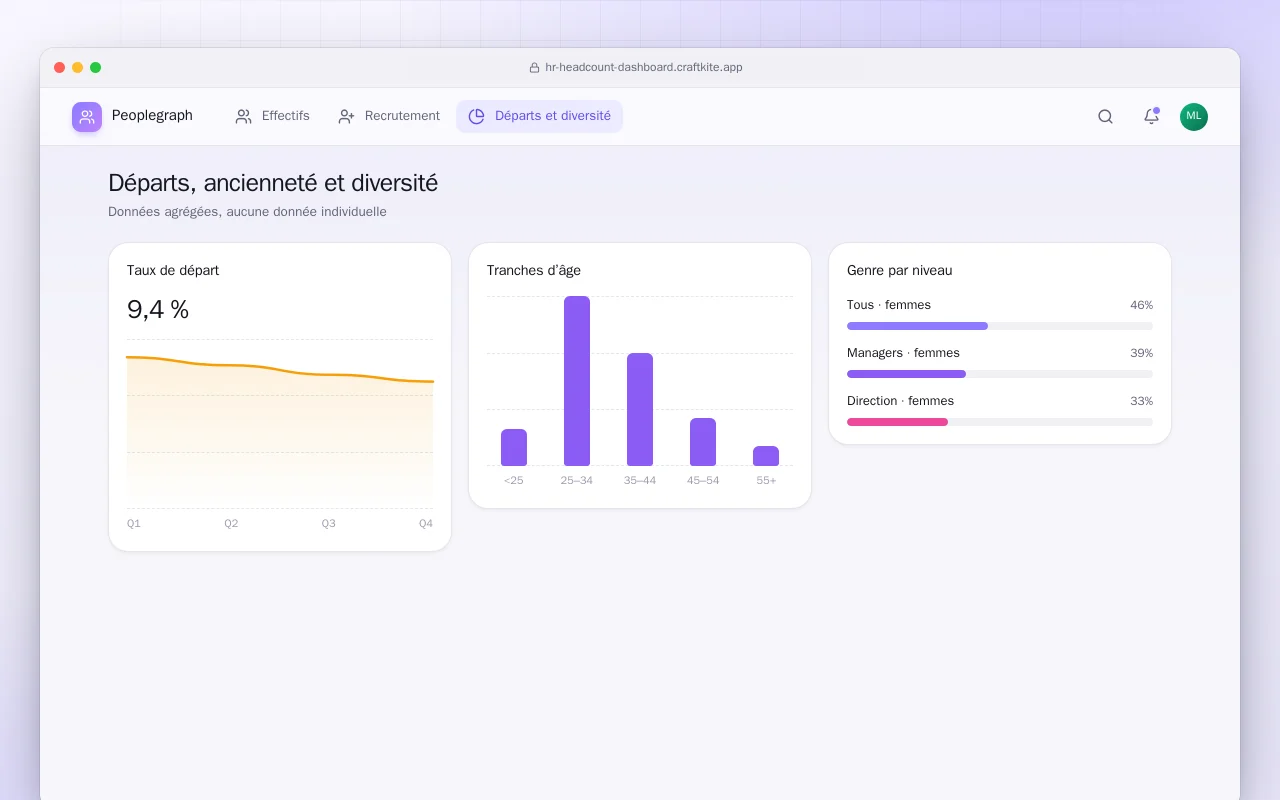1280x800 pixels.
Task: Open the search icon in header
Action: coord(1105,116)
